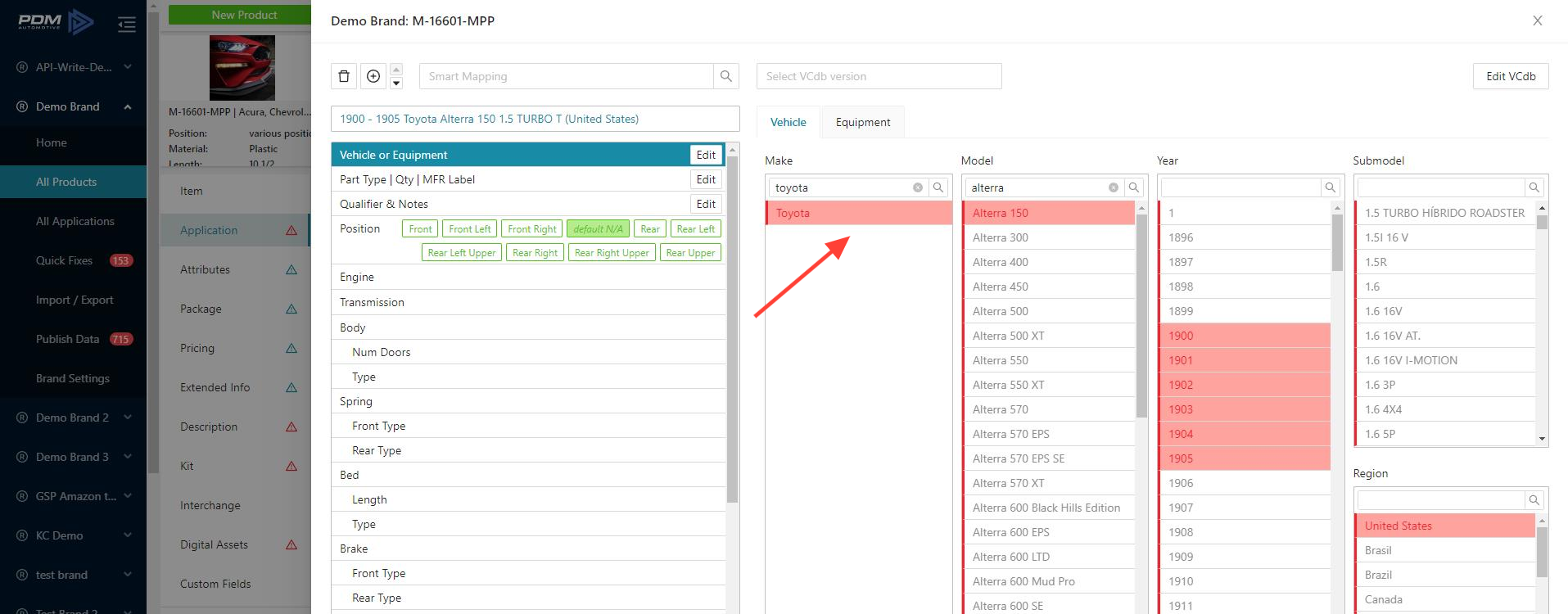Edit the Qualifier & Notes row
Viewport: 1568px width, 614px height.
coord(706,204)
